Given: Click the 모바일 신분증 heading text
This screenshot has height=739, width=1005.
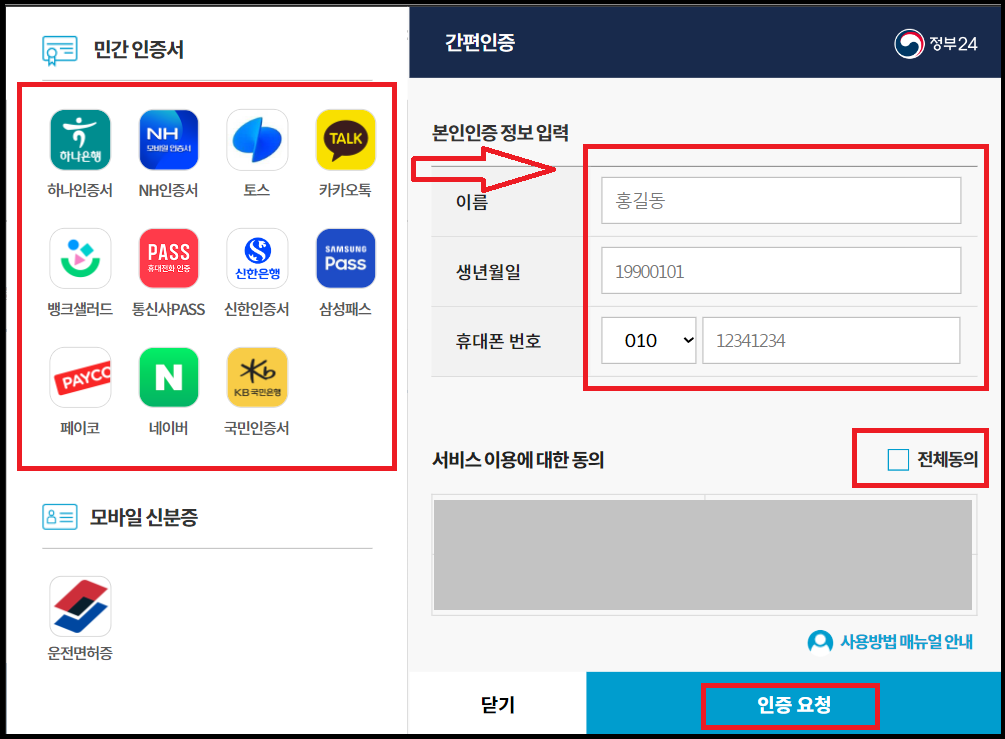Looking at the screenshot, I should [144, 517].
